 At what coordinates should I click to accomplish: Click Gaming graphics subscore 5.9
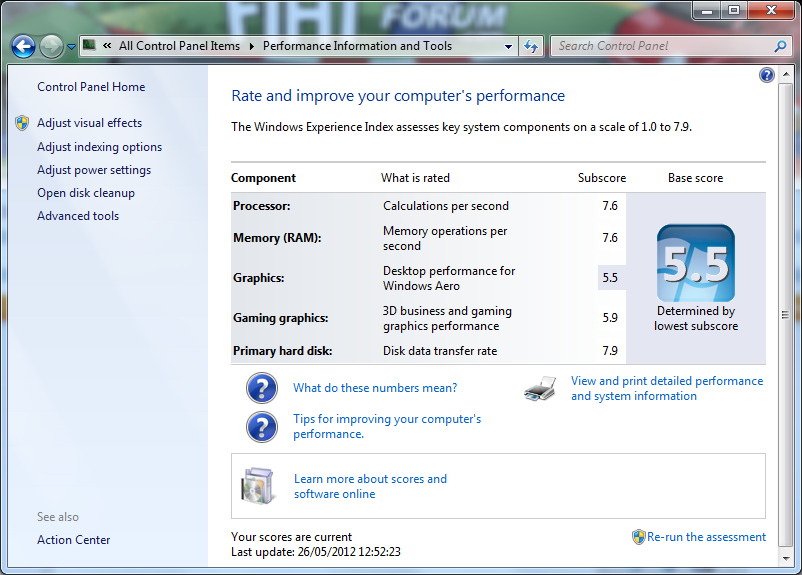click(x=610, y=318)
